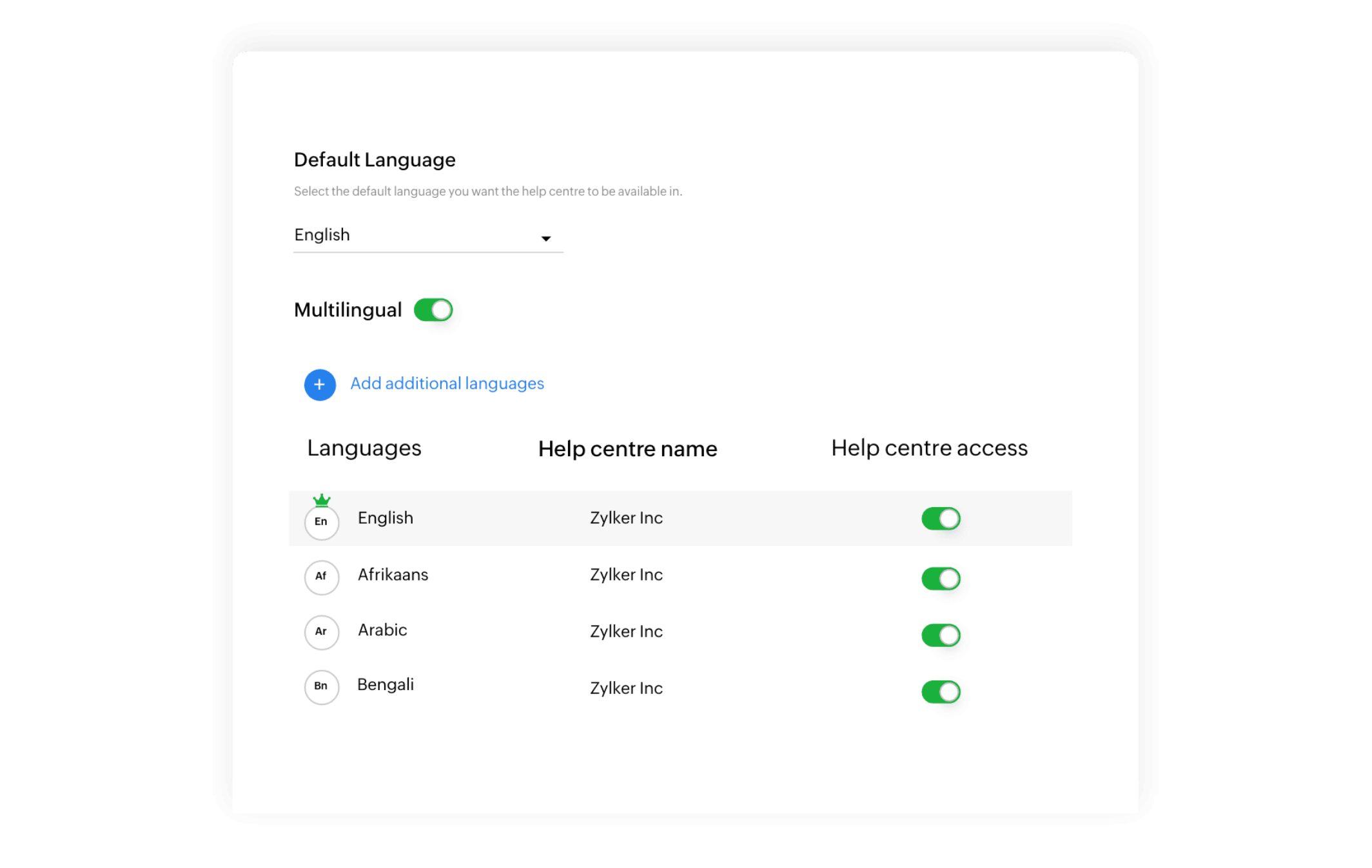Click the Default Language heading
This screenshot has height=868, width=1372.
[375, 159]
